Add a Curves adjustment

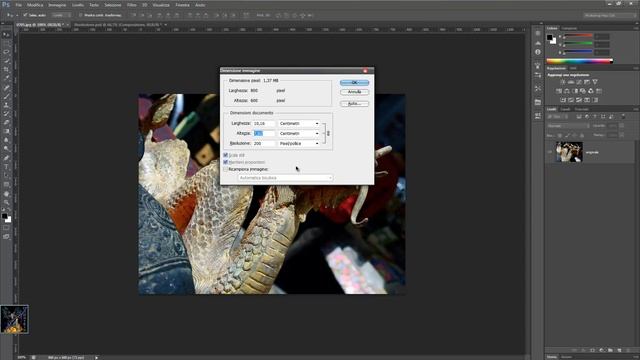tap(579, 82)
